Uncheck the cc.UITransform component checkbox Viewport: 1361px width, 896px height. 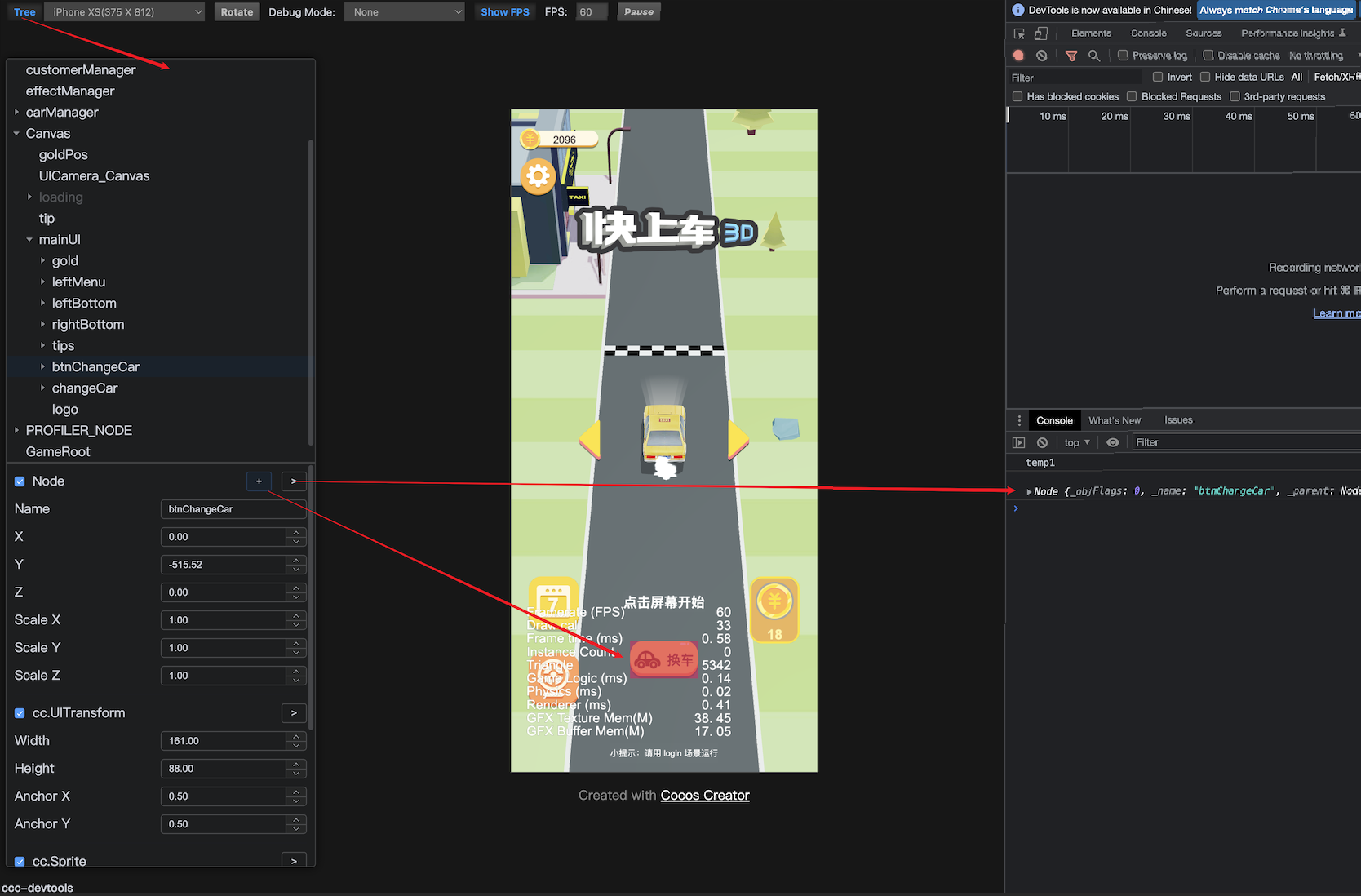19,712
